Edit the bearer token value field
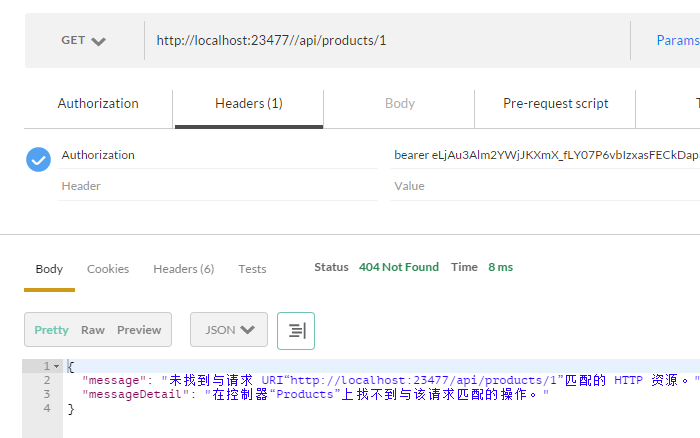Screen dimensions: 700x438 coord(545,155)
